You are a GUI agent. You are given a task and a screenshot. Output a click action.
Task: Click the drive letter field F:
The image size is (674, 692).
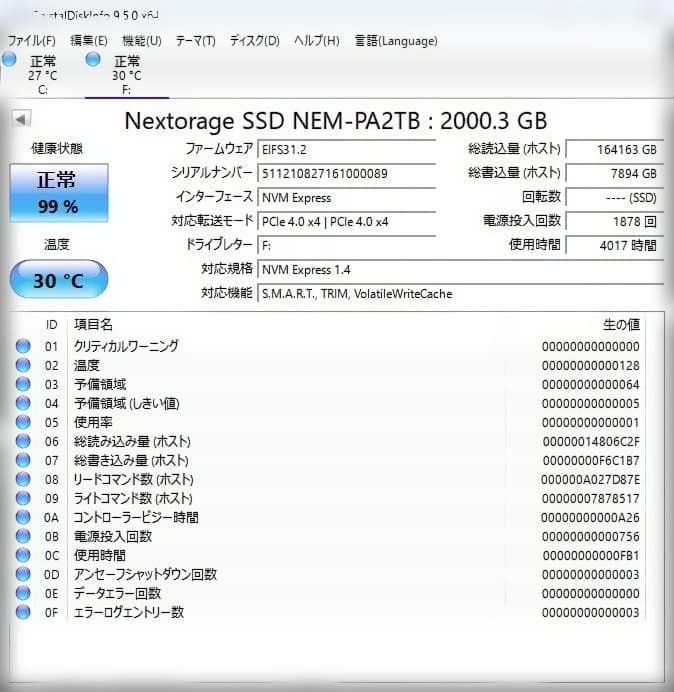346,245
